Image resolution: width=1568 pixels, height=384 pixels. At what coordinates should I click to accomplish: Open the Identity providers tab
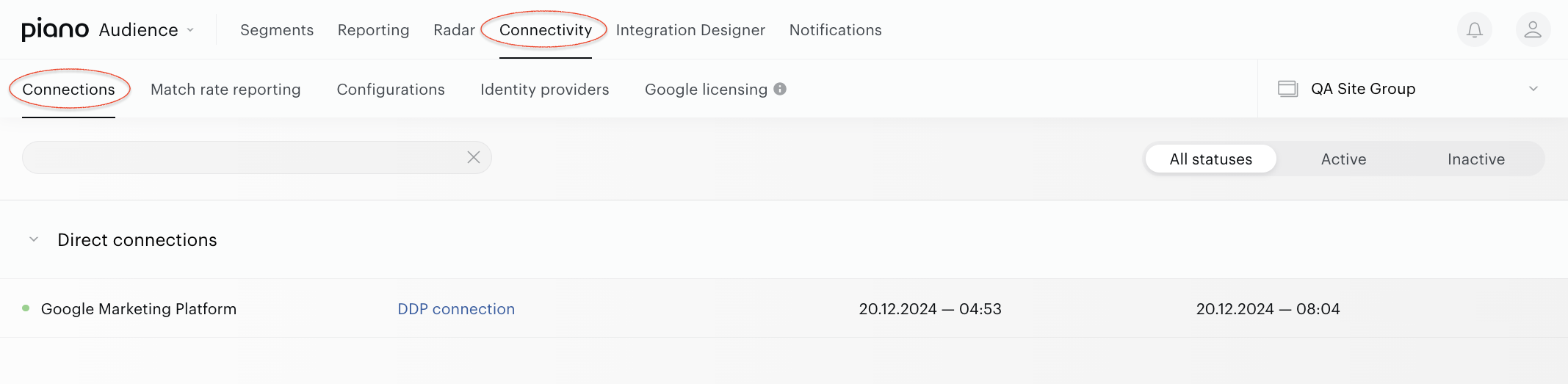click(545, 90)
